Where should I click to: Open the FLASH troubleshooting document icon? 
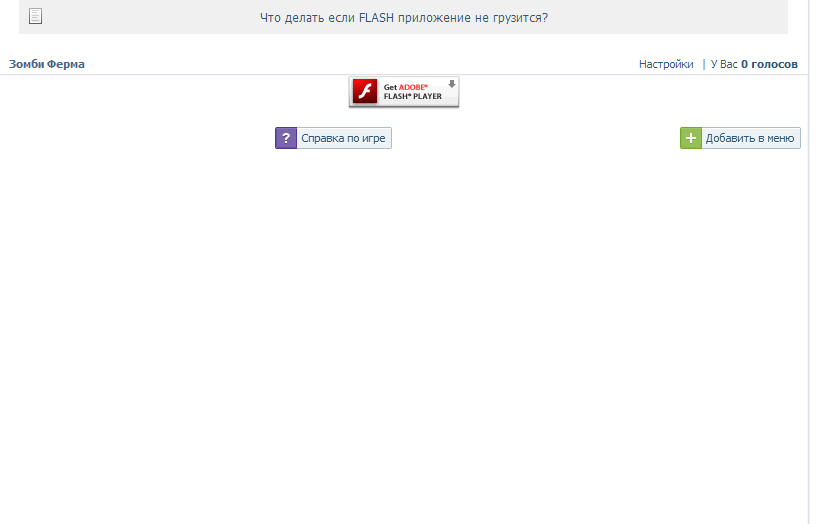36,16
